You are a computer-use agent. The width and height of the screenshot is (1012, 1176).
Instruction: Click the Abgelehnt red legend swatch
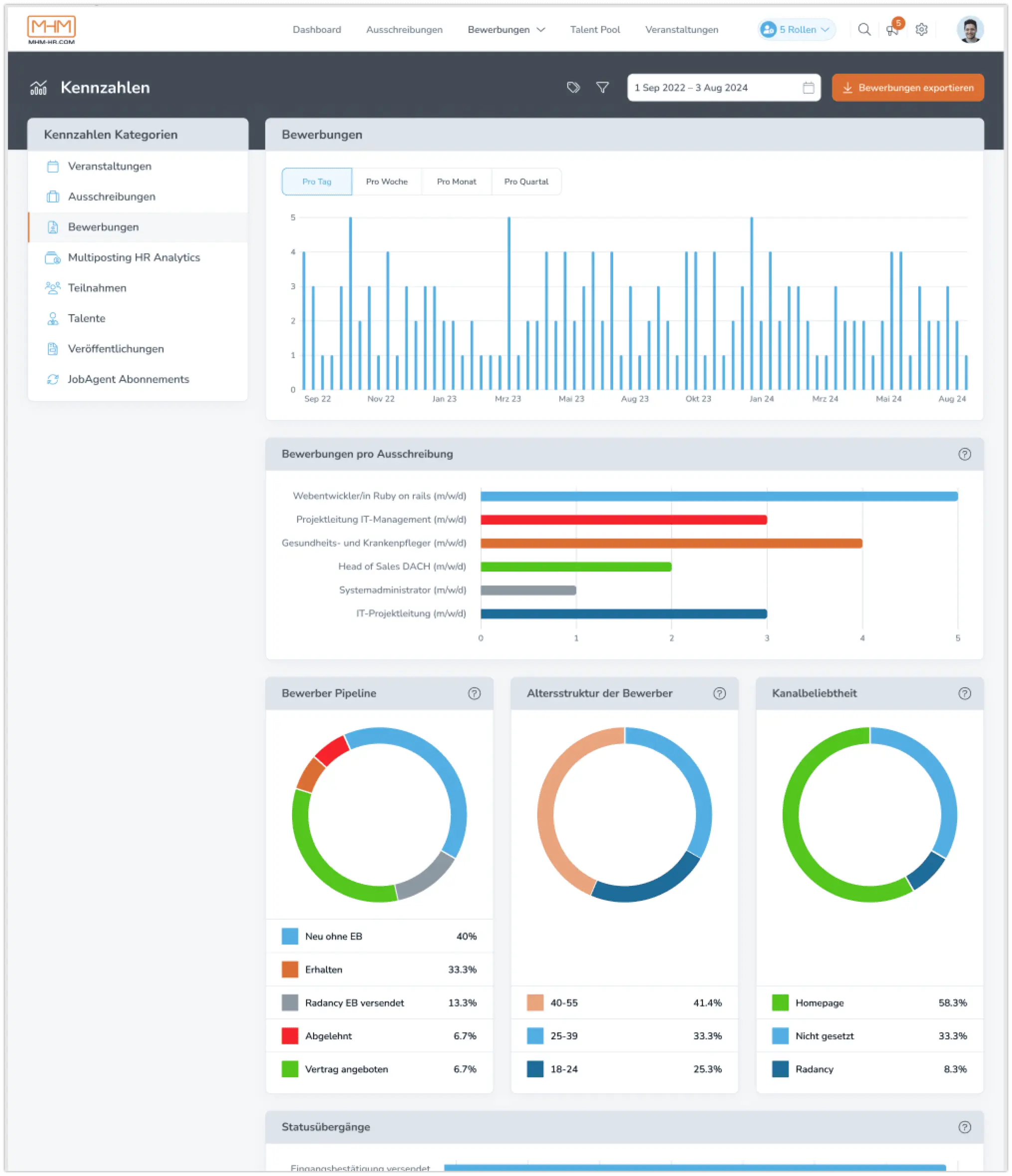click(290, 1036)
